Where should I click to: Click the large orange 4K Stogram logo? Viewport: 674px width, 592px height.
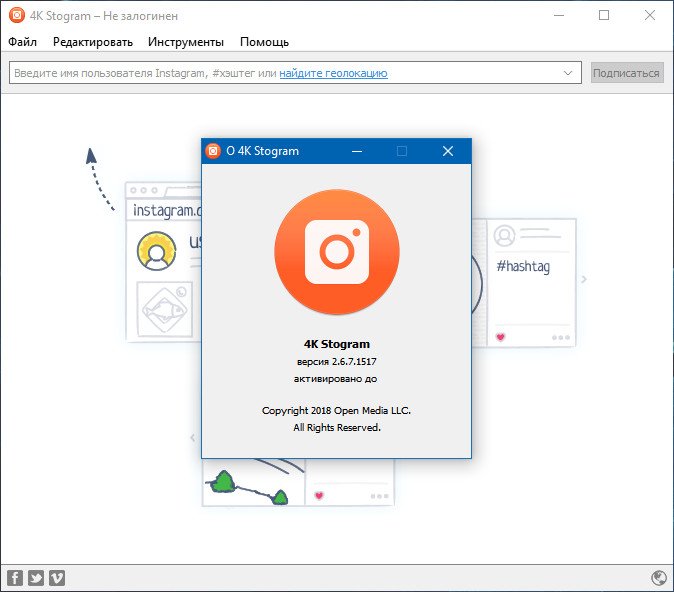[x=337, y=252]
